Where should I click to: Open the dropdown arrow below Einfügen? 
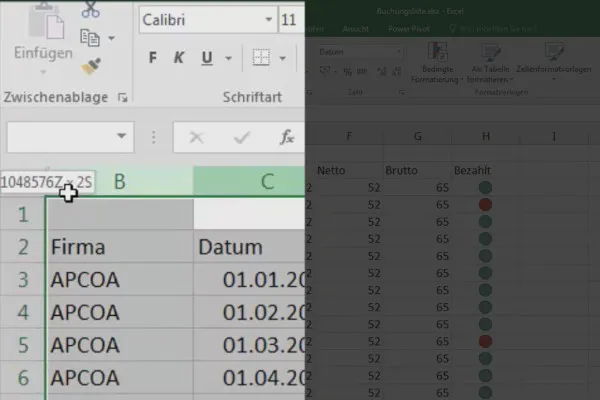click(43, 72)
